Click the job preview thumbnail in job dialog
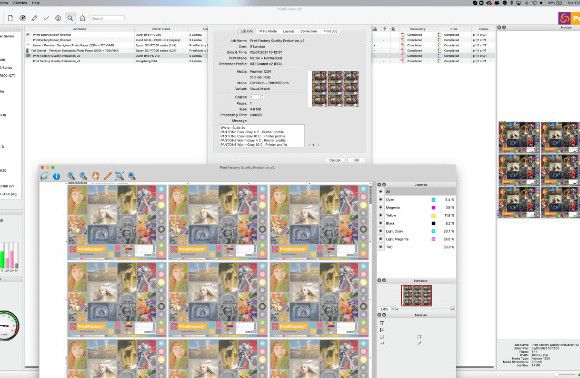The width and height of the screenshot is (580, 378). coord(335,89)
